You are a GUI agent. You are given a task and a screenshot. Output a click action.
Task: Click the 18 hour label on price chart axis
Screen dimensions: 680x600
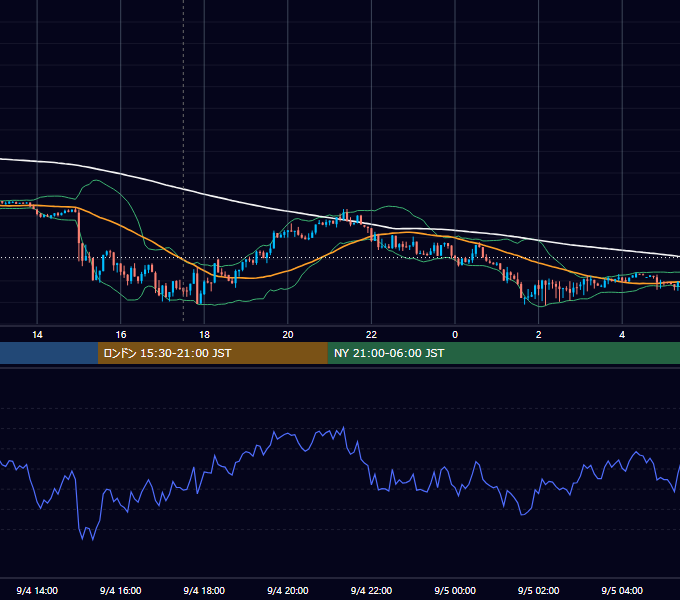[204, 335]
